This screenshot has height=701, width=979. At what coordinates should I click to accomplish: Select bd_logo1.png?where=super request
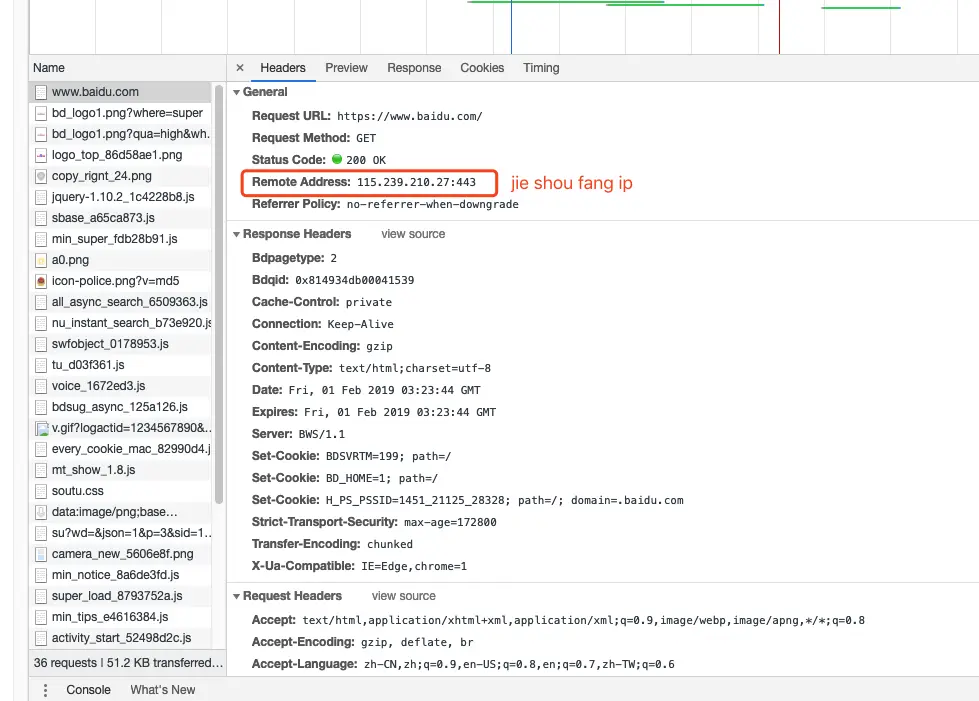click(x=120, y=113)
